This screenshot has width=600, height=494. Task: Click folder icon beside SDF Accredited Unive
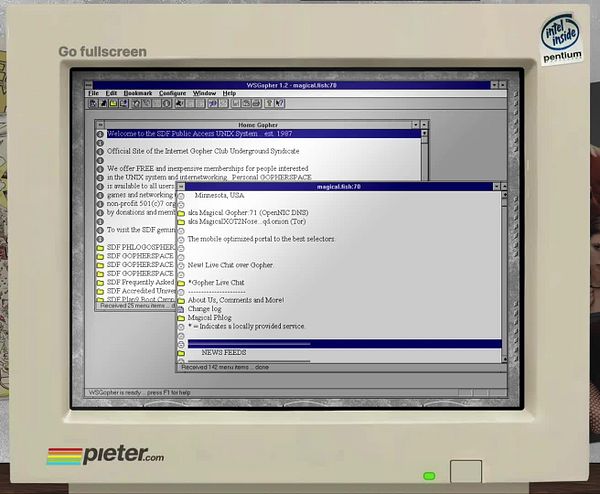[100, 292]
